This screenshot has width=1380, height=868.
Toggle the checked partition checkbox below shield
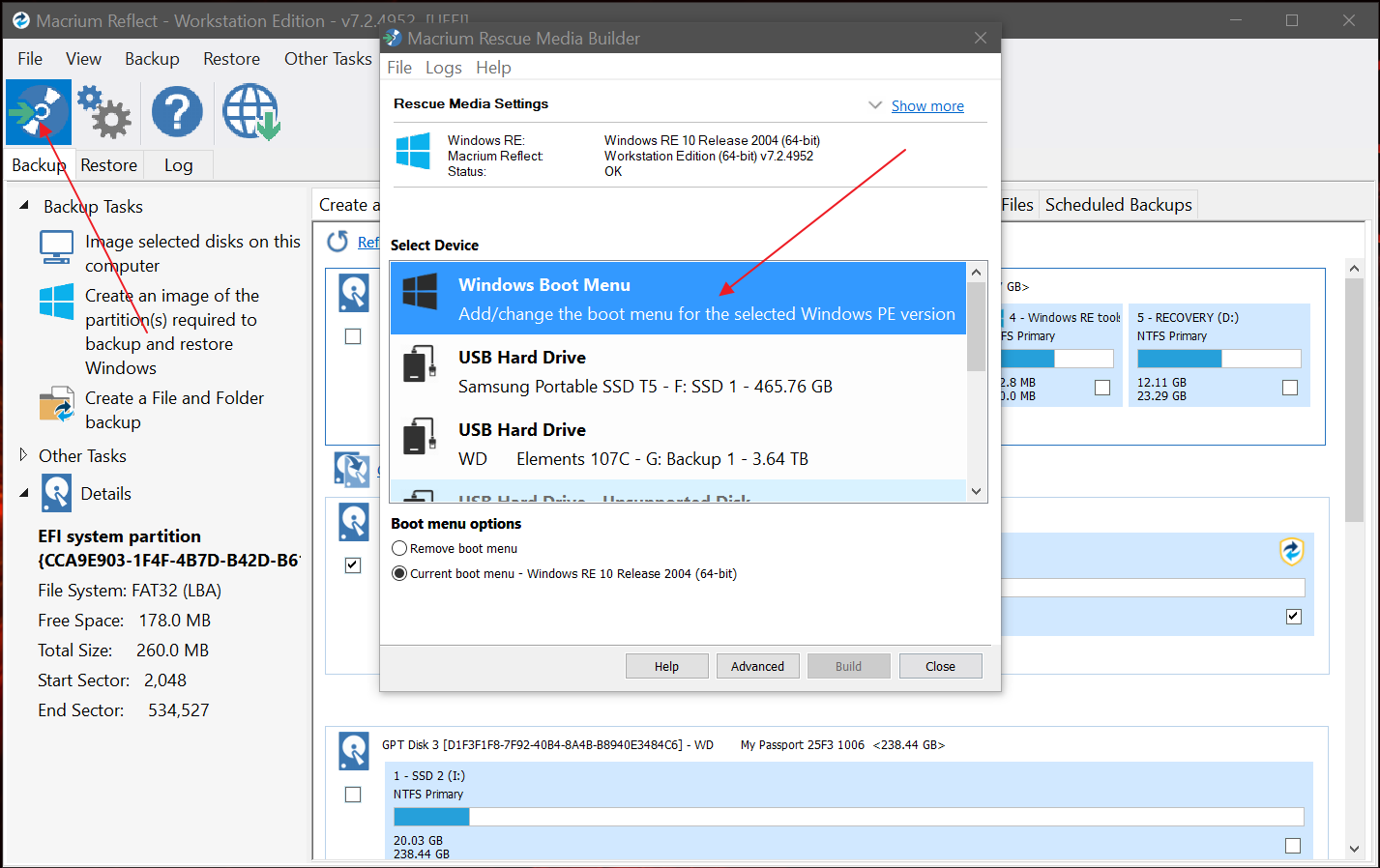1294,617
